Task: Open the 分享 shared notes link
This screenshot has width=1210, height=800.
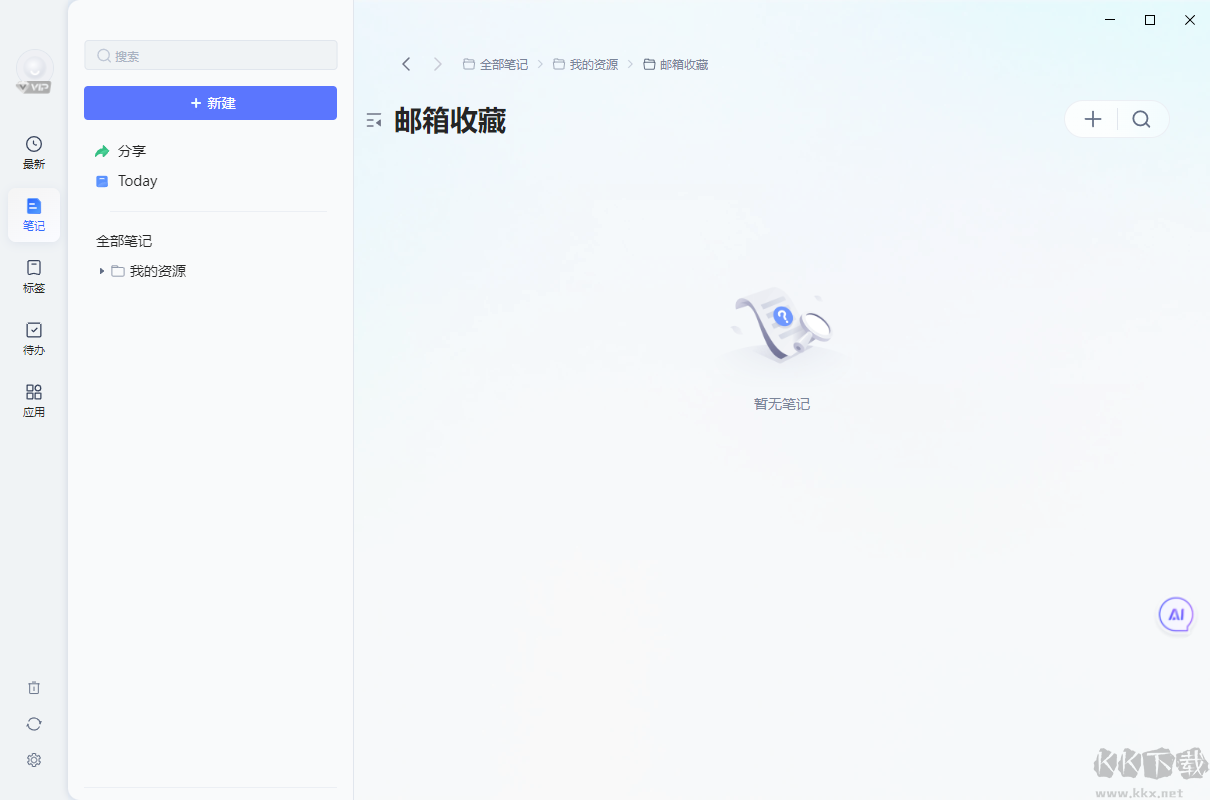Action: 131,151
